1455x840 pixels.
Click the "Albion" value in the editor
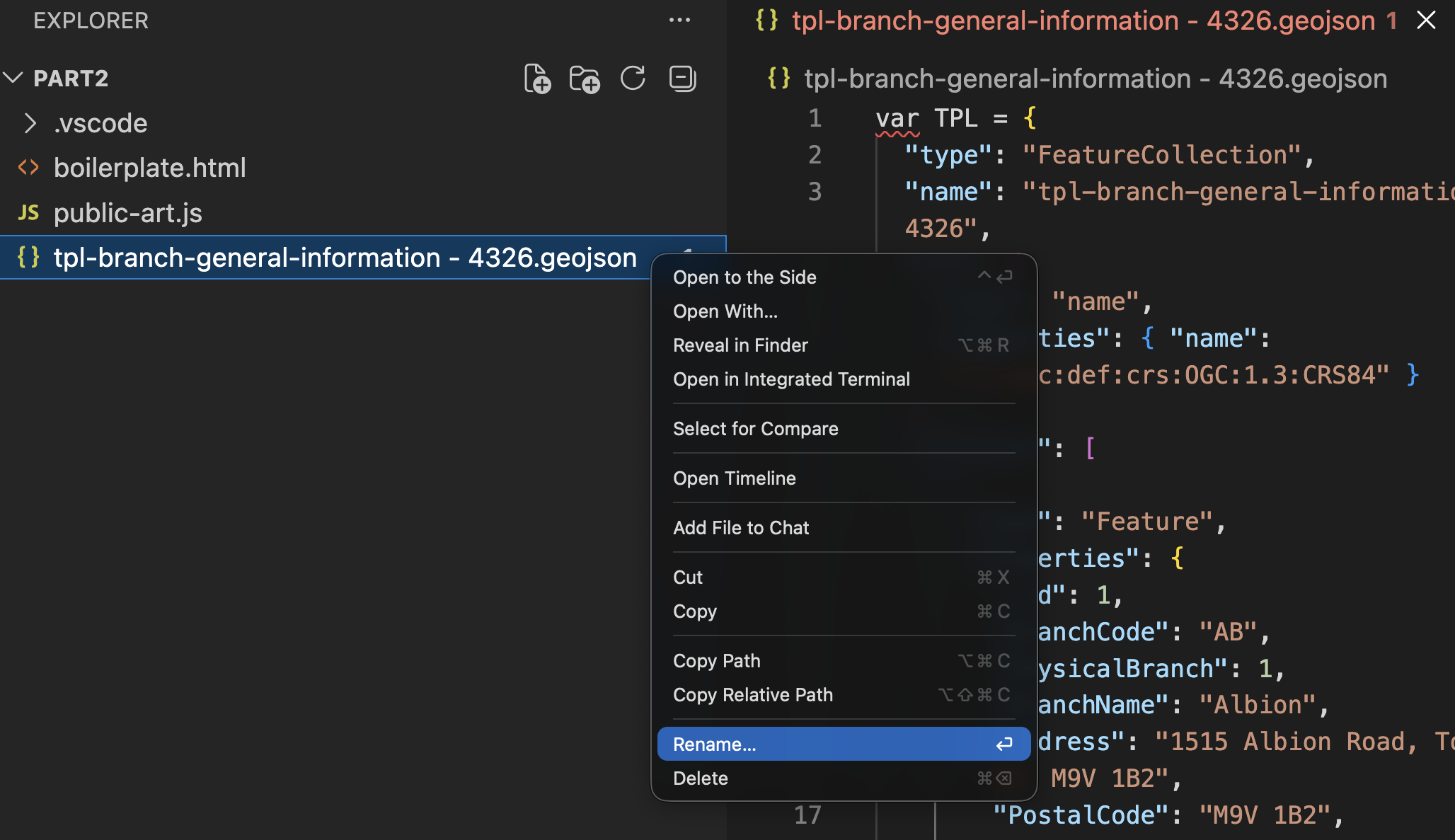1258,705
